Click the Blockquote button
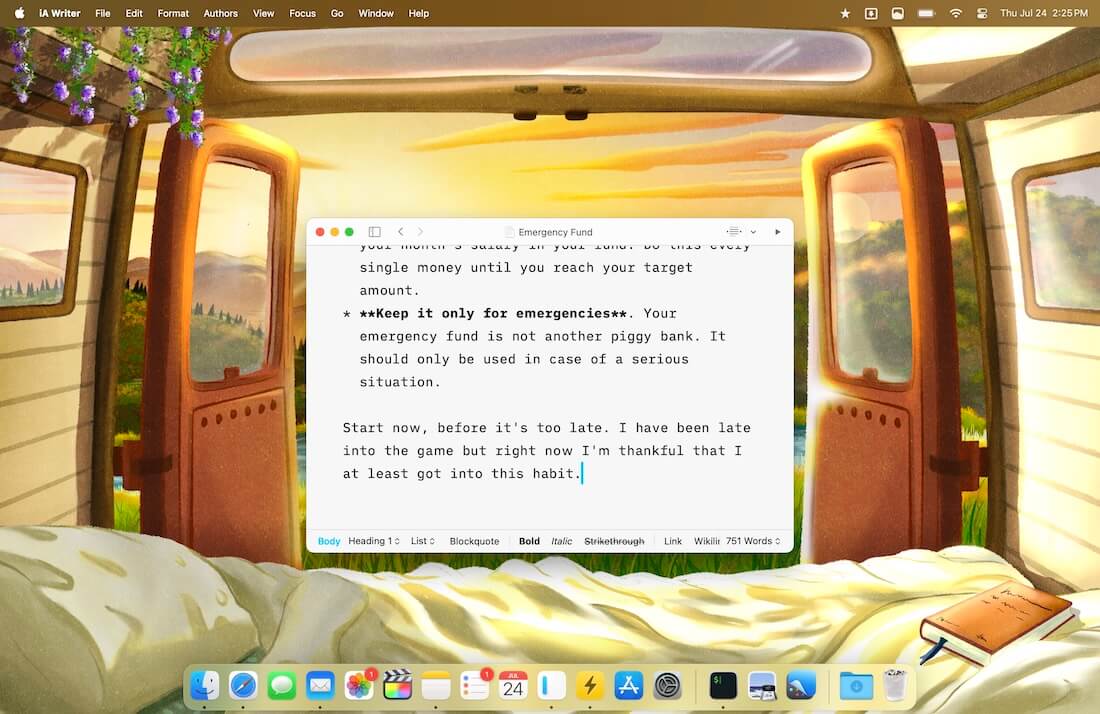 click(474, 541)
